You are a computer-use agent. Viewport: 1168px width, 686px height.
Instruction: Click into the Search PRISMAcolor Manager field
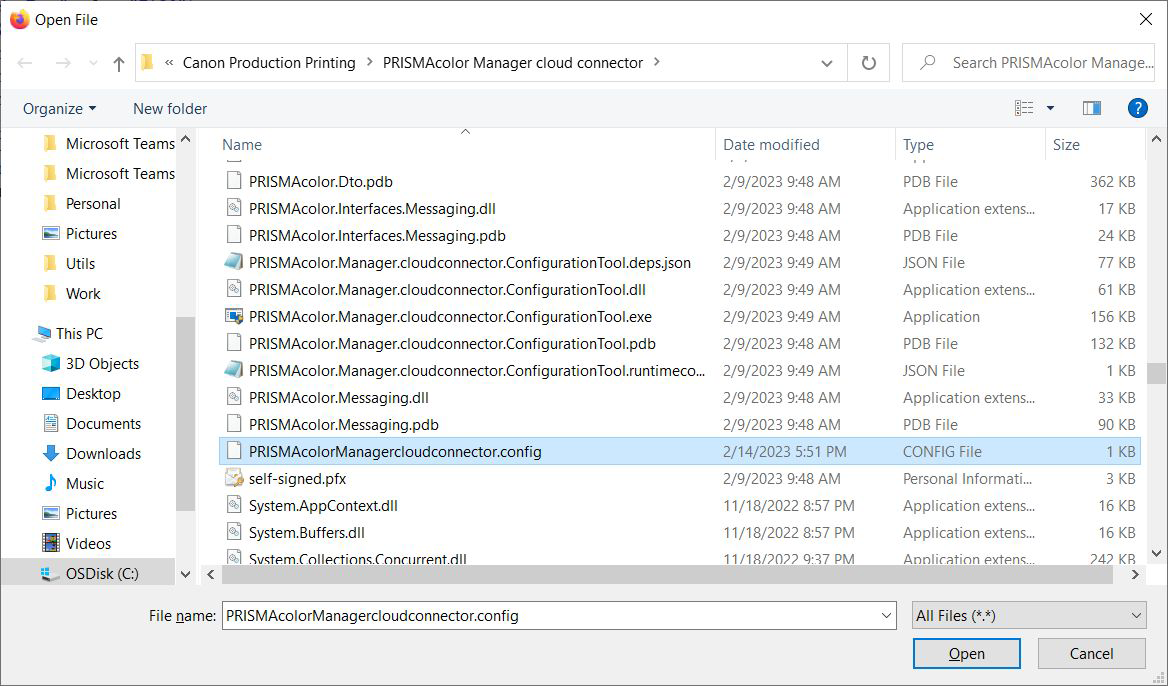[1029, 63]
